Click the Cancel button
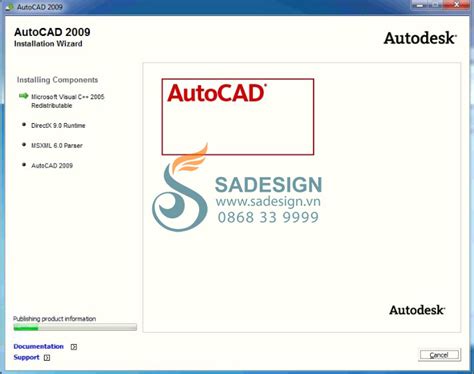 coord(439,355)
